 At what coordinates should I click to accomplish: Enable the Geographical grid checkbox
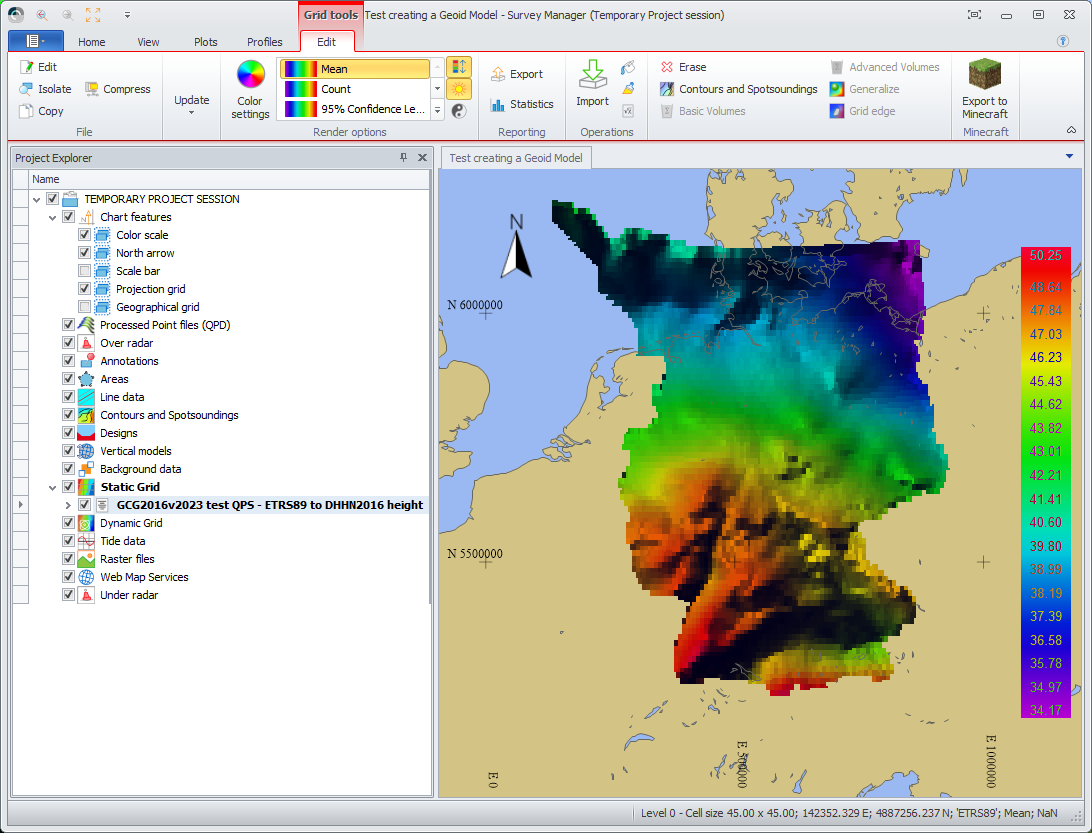[x=85, y=307]
